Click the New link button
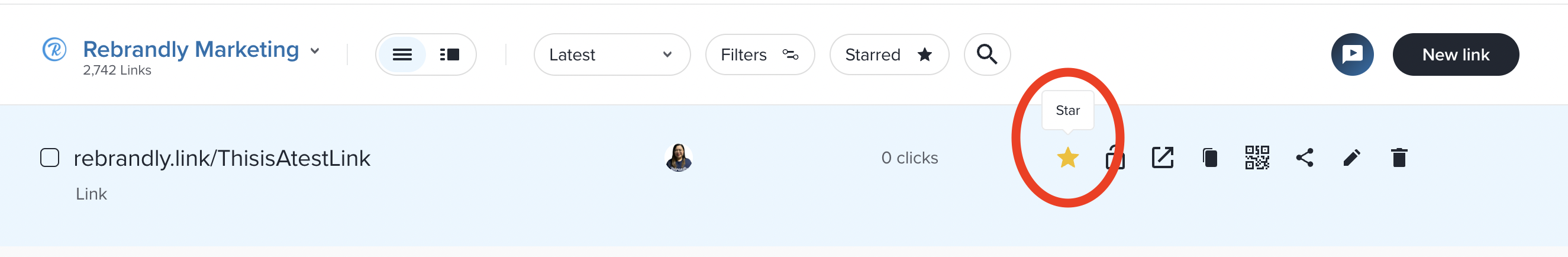The image size is (1568, 257). (1455, 54)
